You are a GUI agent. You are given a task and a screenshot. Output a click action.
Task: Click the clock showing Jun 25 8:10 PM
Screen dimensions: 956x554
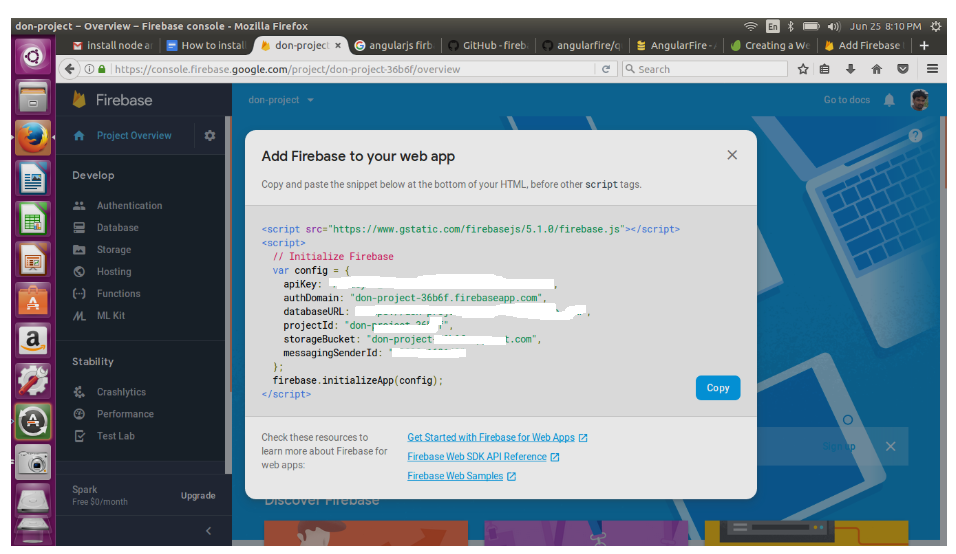pos(885,26)
